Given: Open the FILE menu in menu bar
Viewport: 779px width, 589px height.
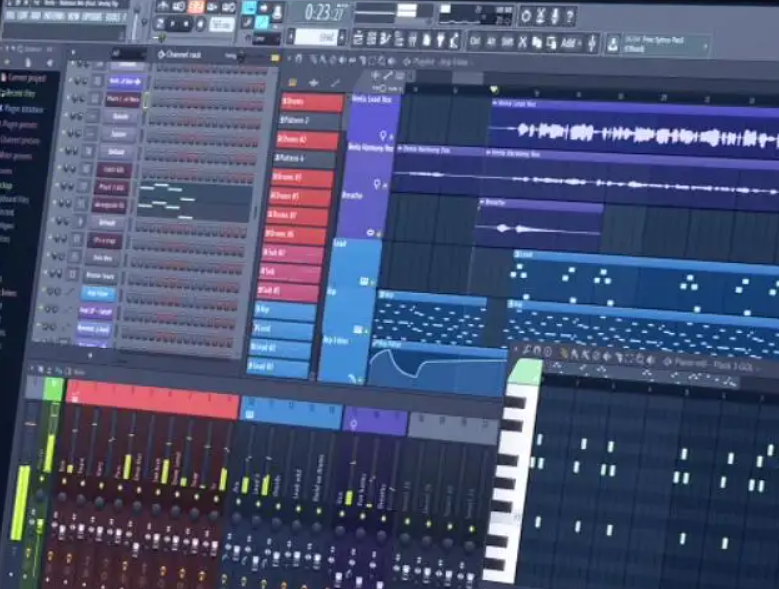Looking at the screenshot, I should tap(9, 16).
